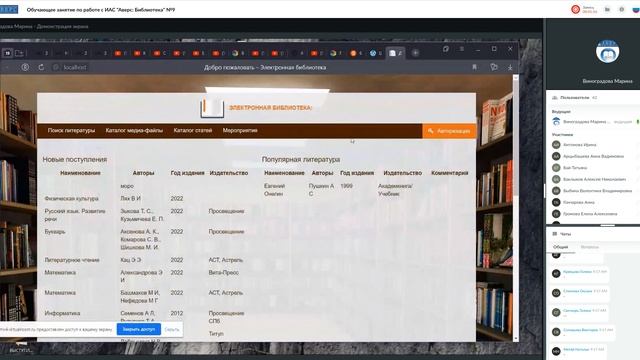
Task: Open Каталог медиа-файлы menu item
Action: (x=134, y=131)
